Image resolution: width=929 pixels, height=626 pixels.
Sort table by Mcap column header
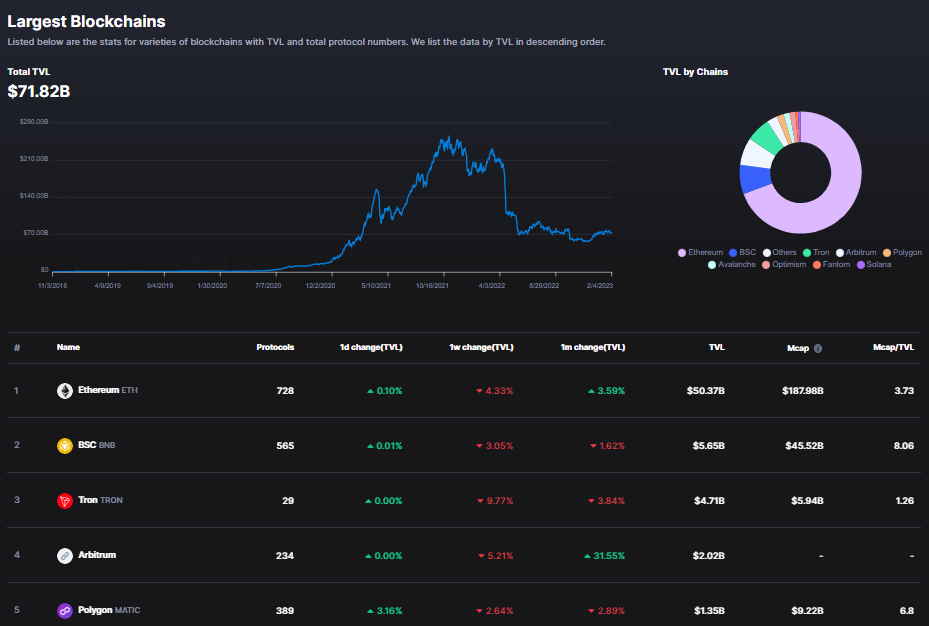pos(797,348)
